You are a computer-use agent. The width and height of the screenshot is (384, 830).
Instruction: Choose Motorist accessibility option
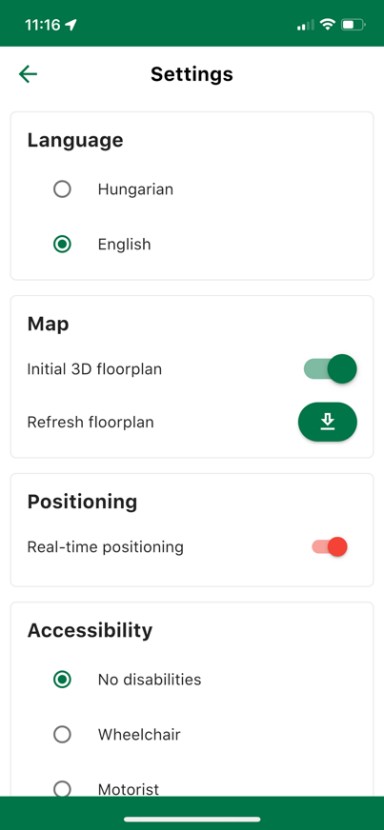pos(62,789)
